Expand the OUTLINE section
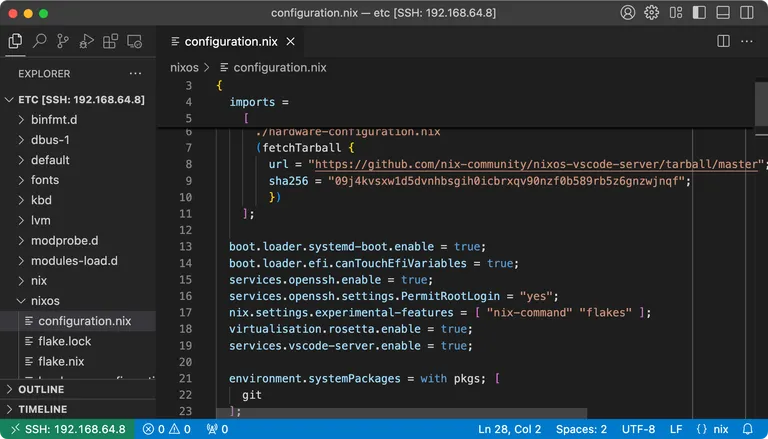Image resolution: width=768 pixels, height=439 pixels. tap(78, 389)
